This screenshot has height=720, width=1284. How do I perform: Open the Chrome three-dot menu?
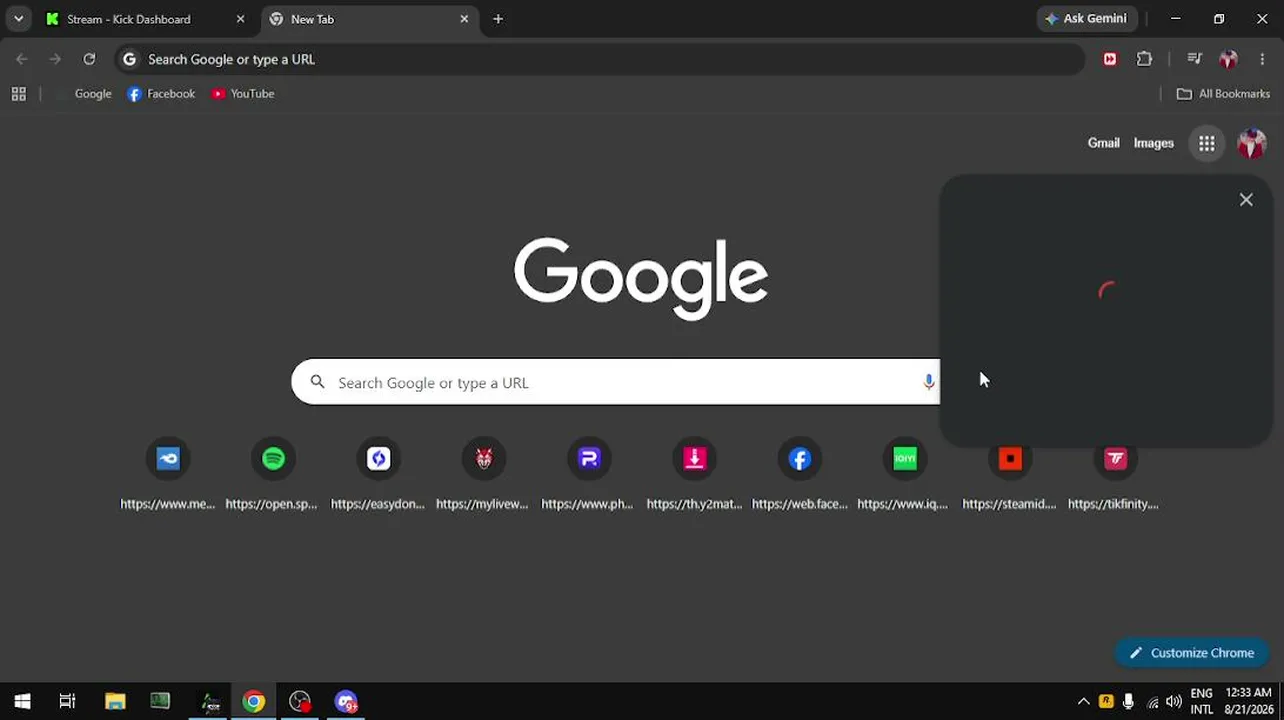coord(1262,59)
